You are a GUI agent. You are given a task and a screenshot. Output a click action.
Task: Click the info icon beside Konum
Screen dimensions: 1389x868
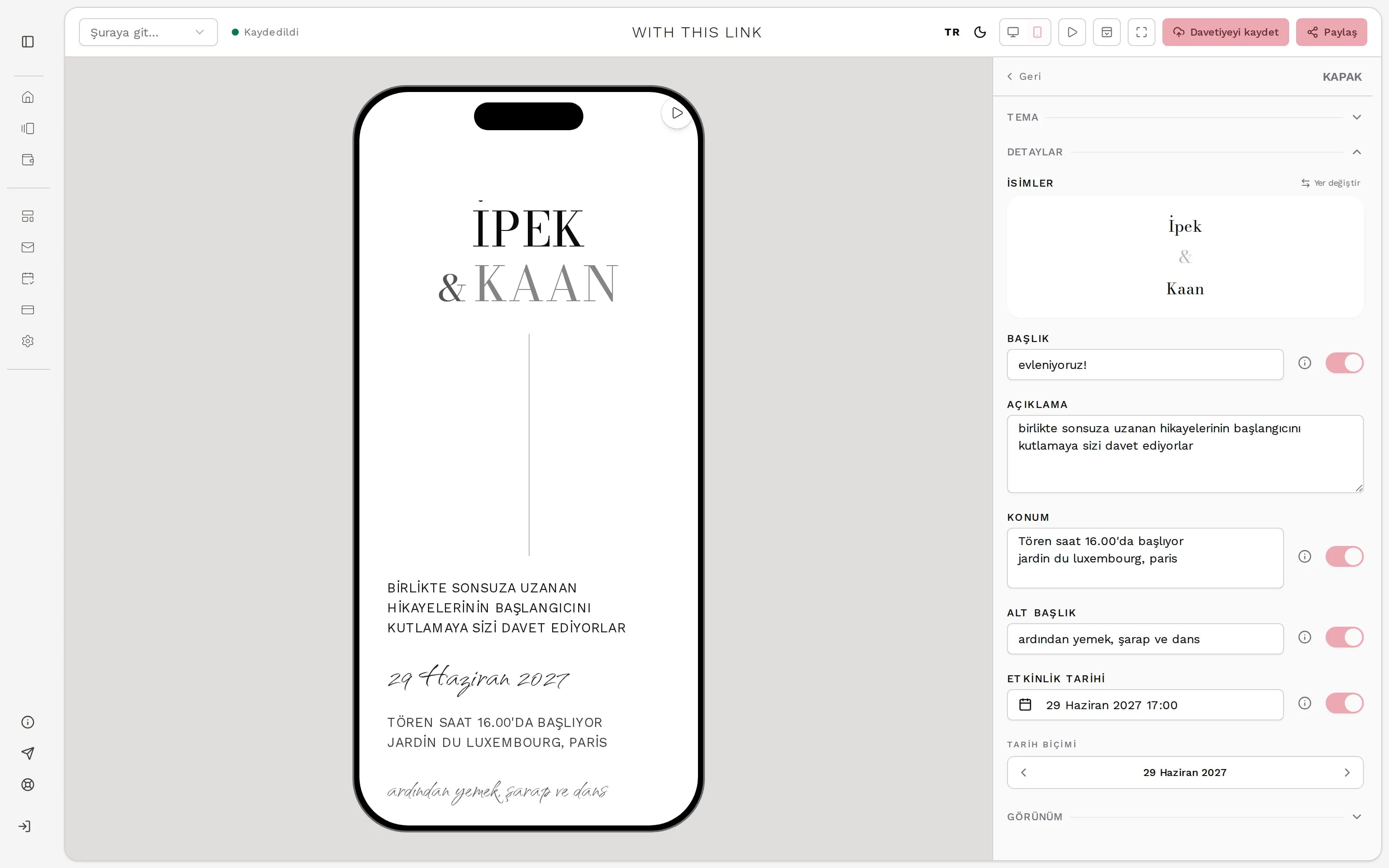coord(1305,556)
